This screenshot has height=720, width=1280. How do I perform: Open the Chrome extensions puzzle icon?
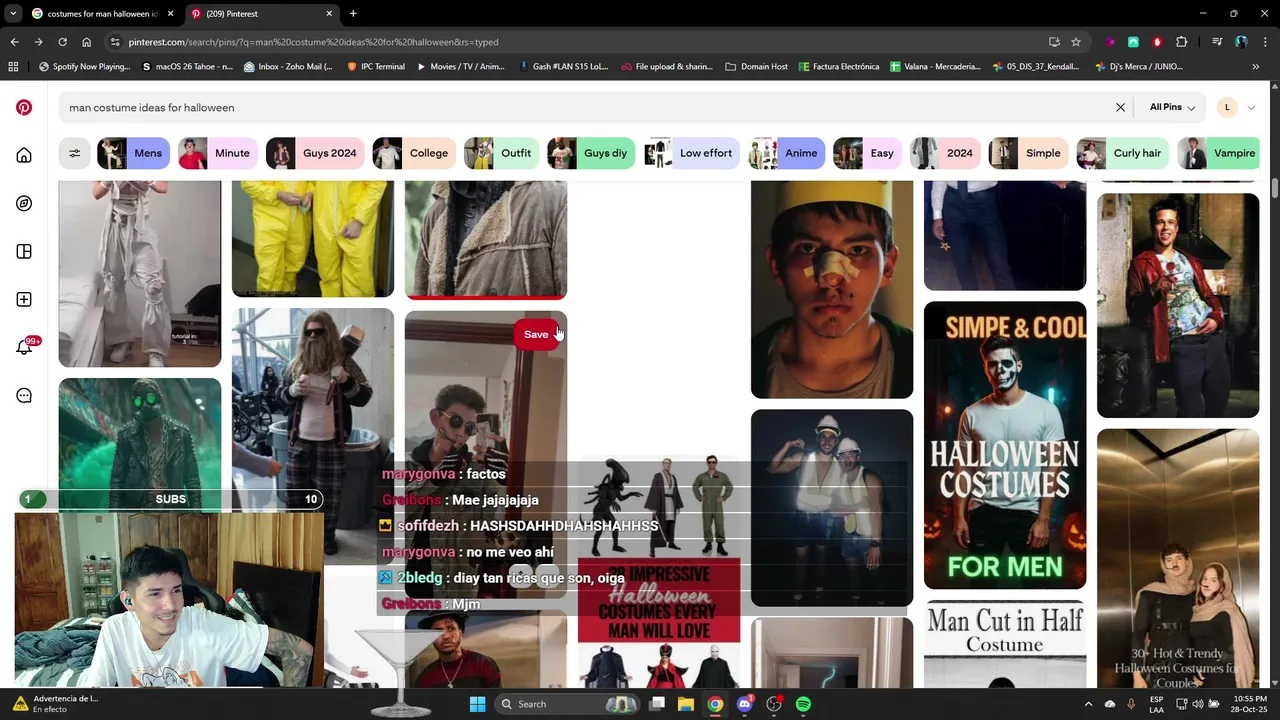[1181, 42]
